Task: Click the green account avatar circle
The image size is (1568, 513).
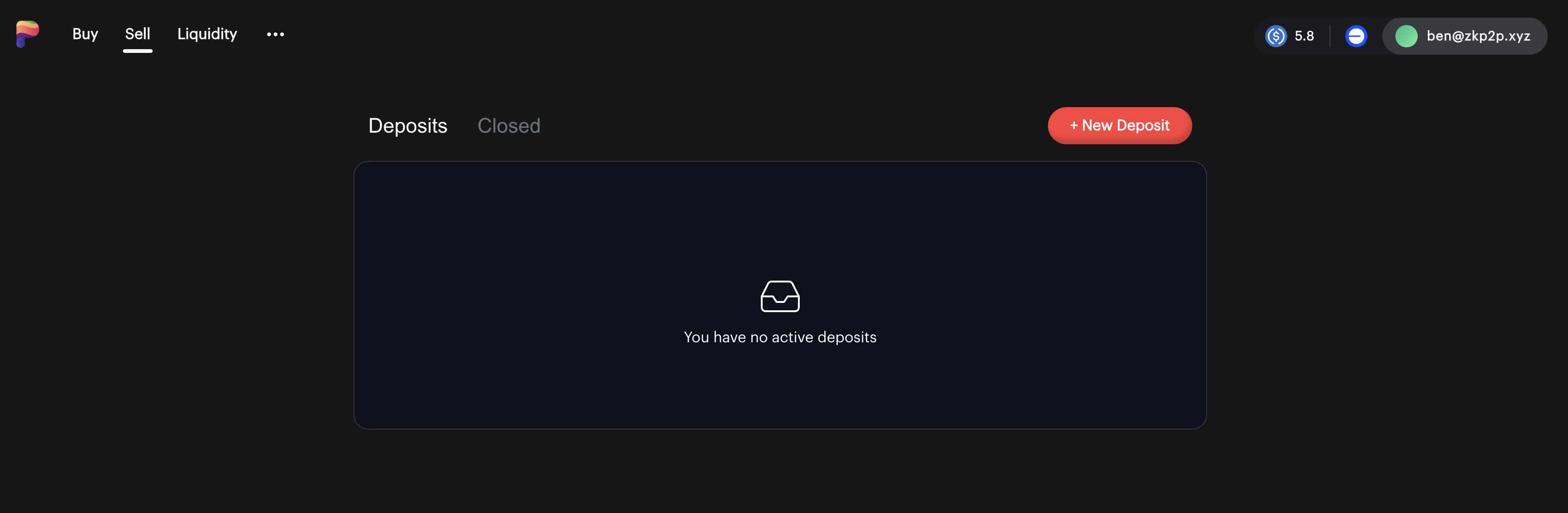Action: tap(1406, 36)
